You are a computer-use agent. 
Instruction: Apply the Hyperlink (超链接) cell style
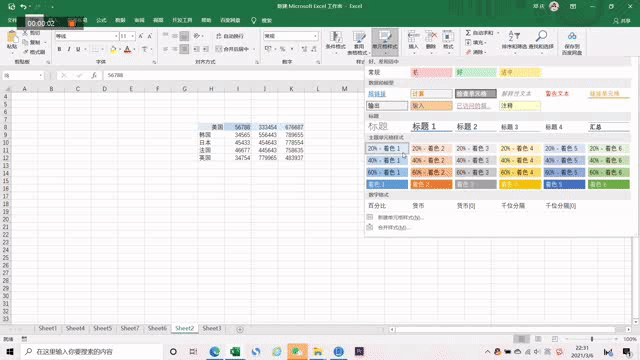point(387,94)
